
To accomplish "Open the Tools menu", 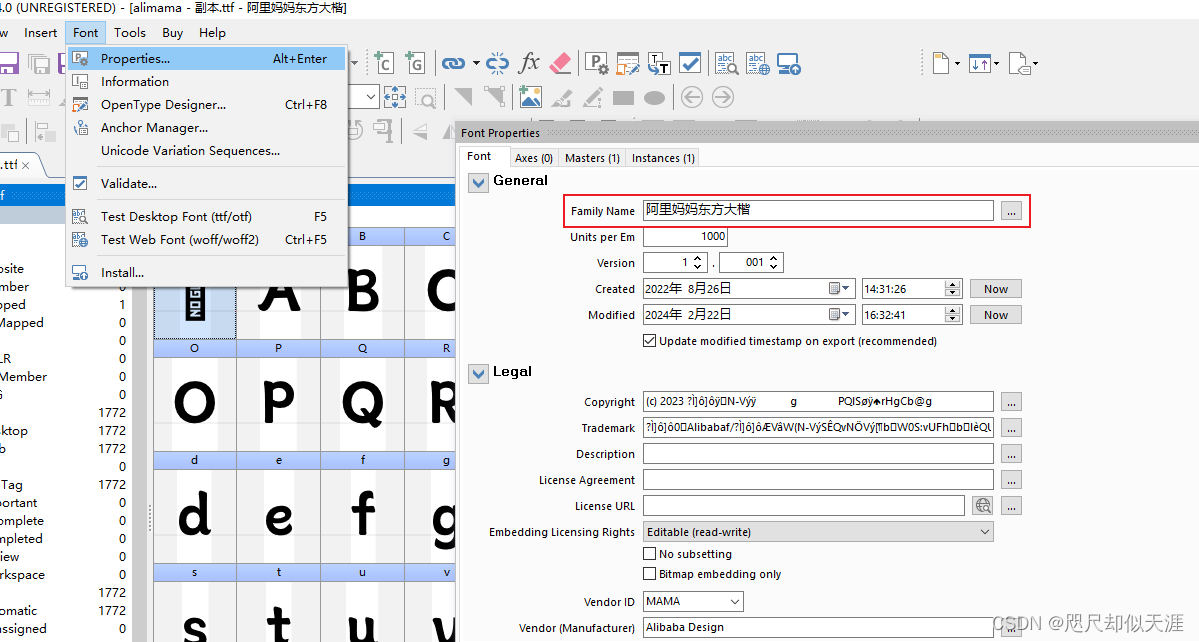I will tap(129, 33).
